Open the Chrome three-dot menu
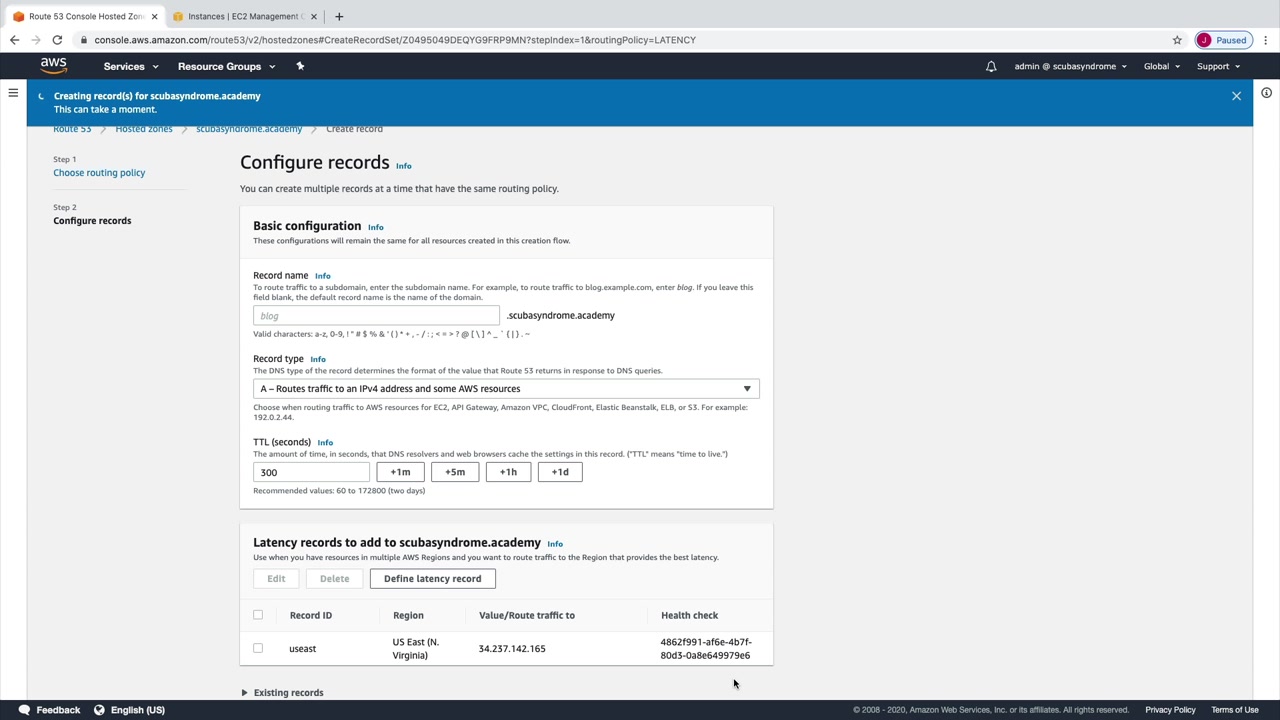Screen dimensions: 1280x720 pyautogui.click(x=1264, y=40)
